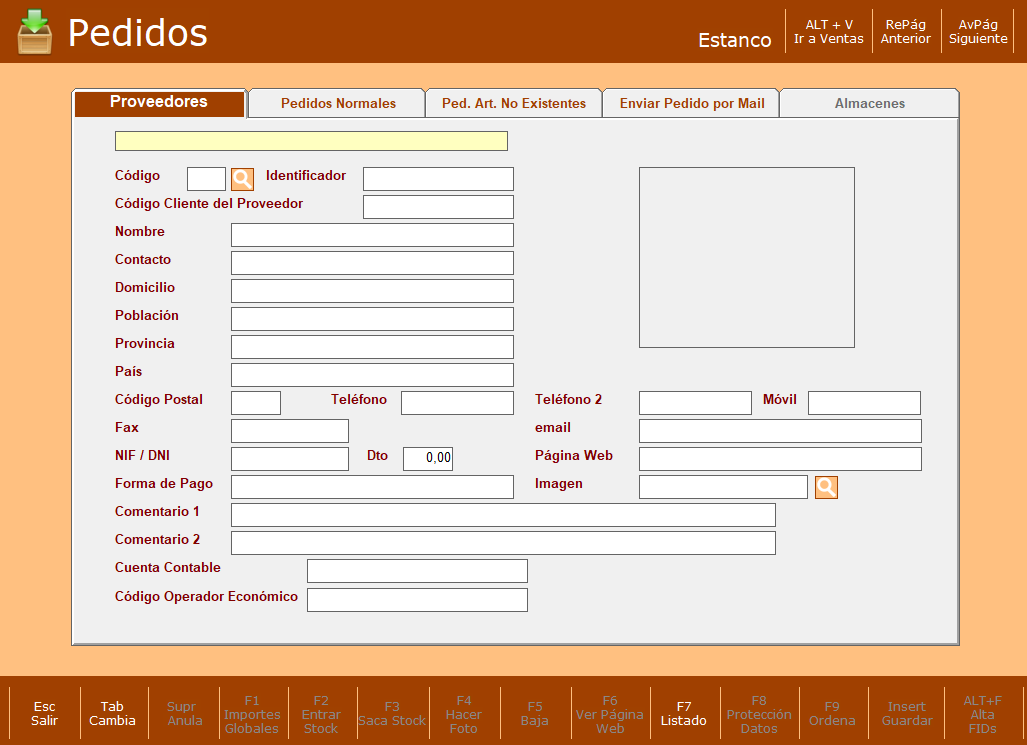
Task: Click the Tab Cambia button
Action: [x=113, y=714]
